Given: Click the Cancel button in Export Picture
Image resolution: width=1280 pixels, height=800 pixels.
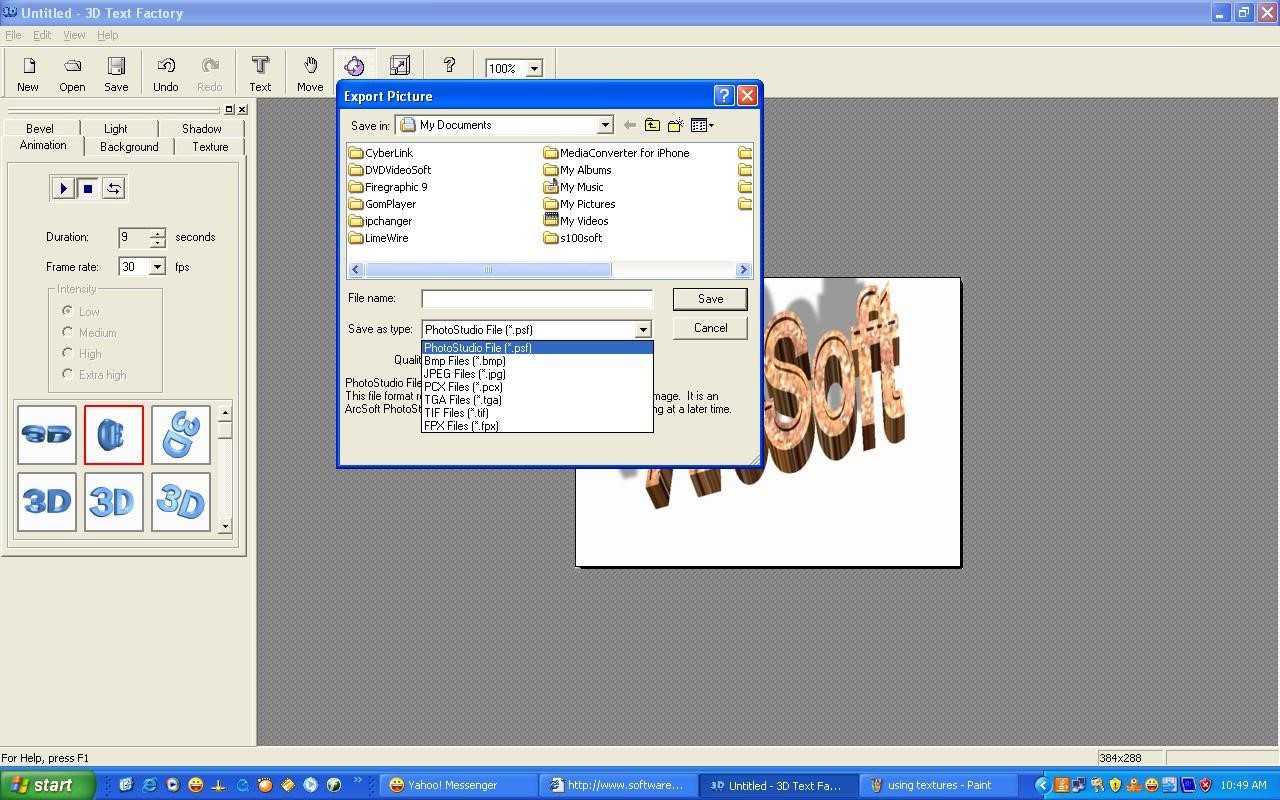Looking at the screenshot, I should click(710, 328).
